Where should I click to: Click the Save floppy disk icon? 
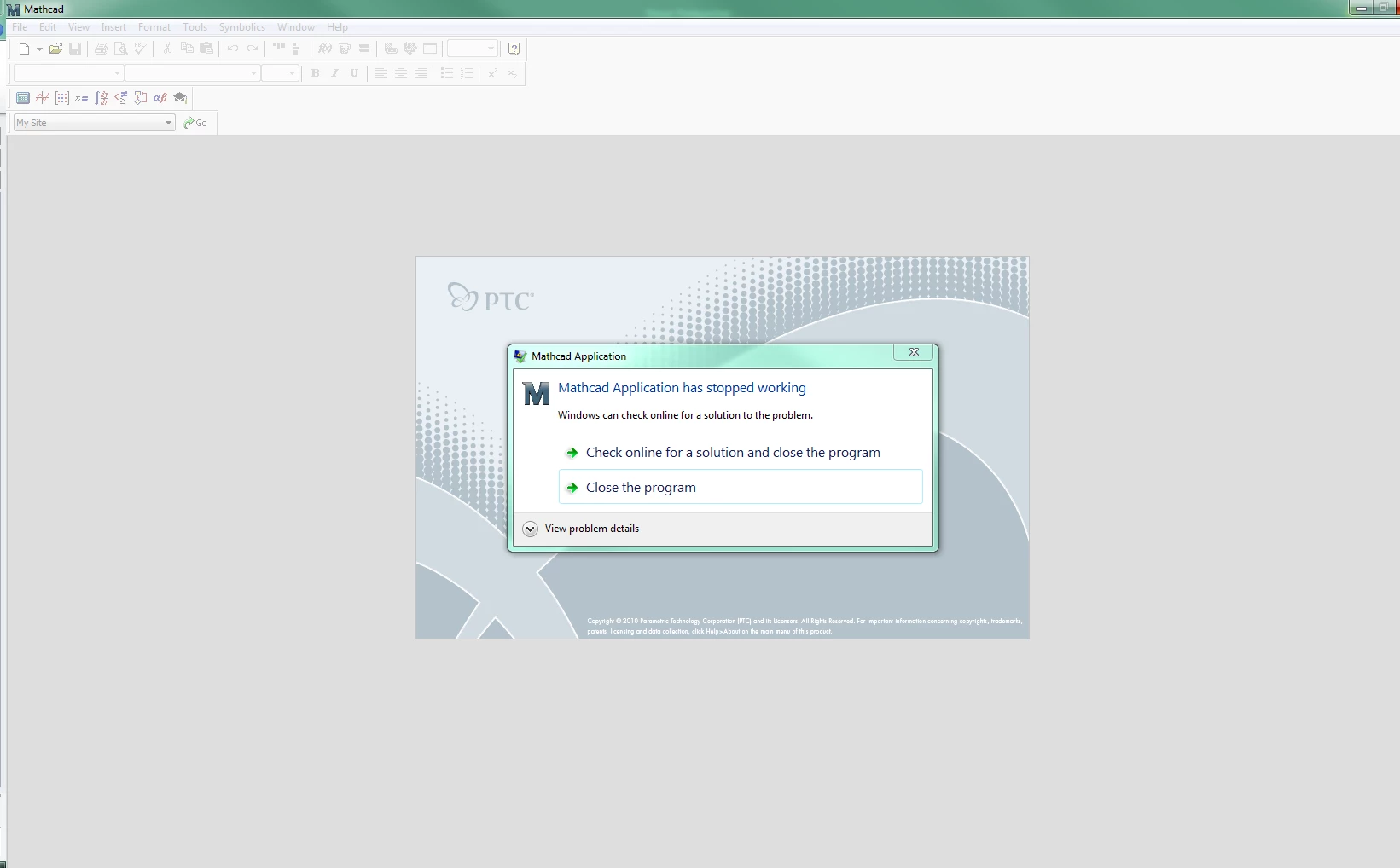[75, 49]
